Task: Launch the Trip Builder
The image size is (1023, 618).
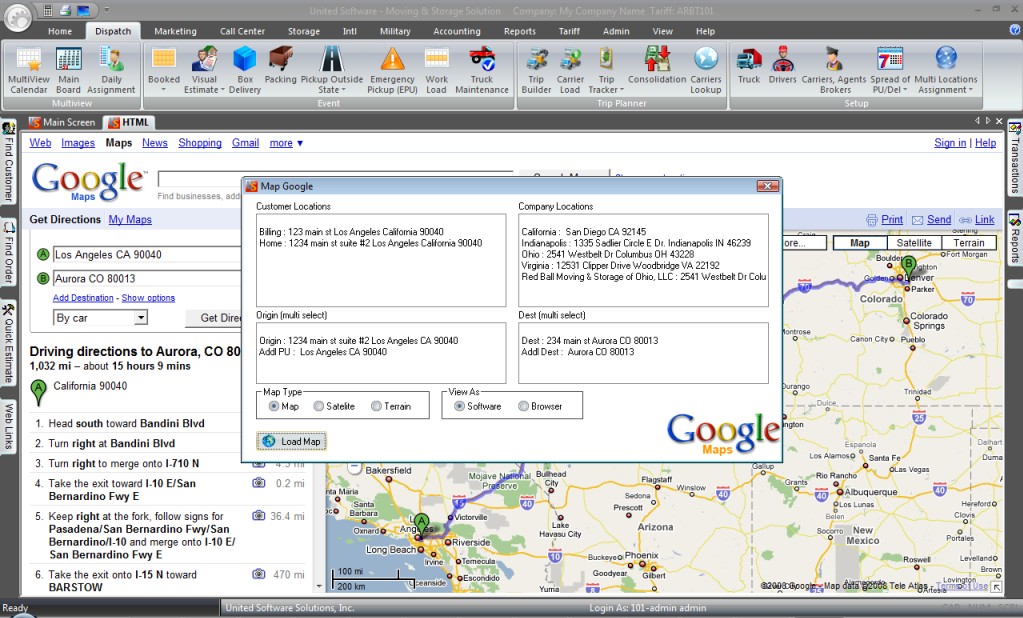Action: coord(536,71)
